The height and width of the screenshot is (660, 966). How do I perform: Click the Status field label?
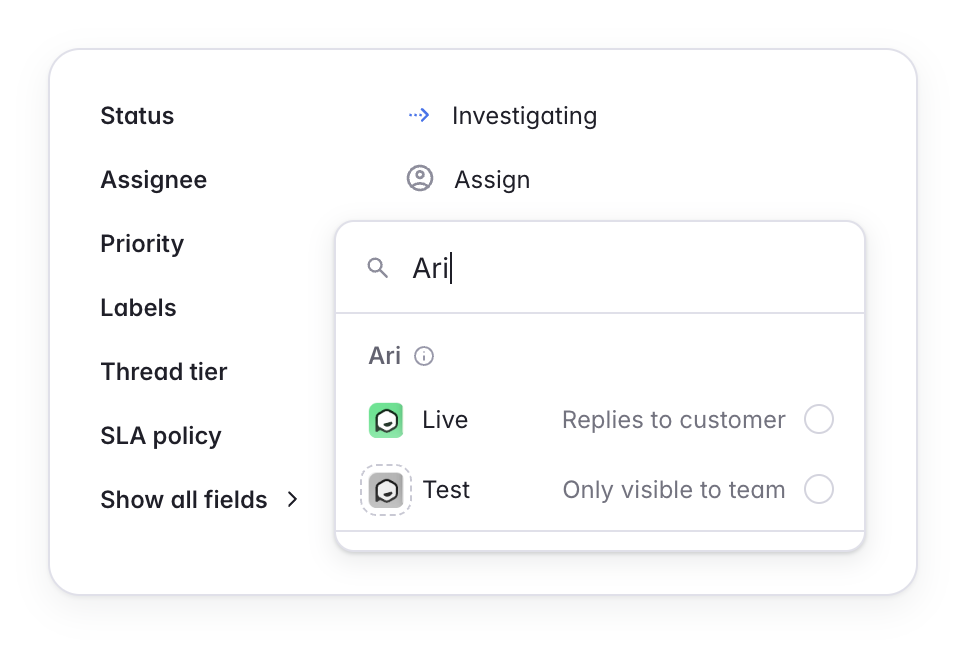tap(137, 116)
